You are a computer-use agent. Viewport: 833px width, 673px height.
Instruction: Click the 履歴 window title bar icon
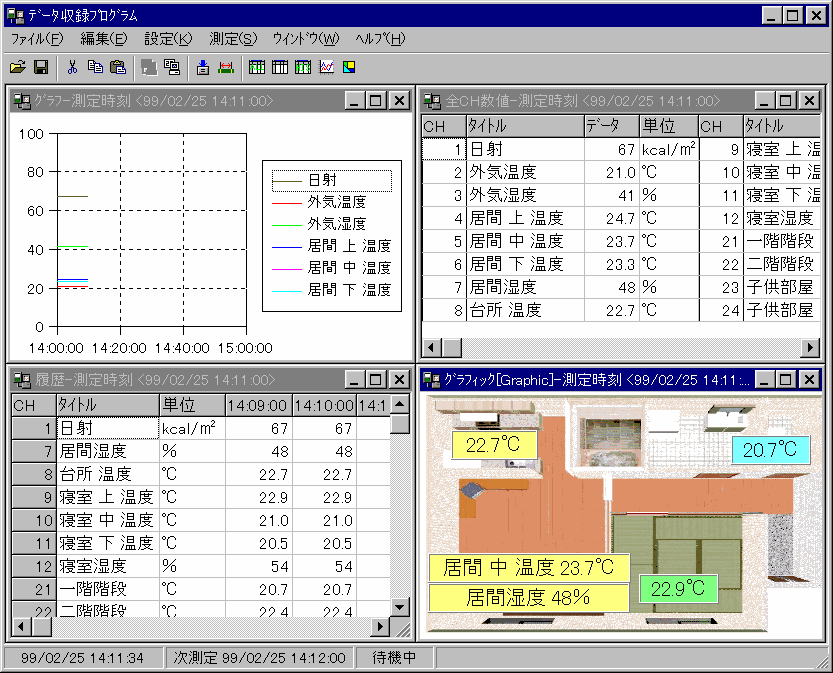22,380
